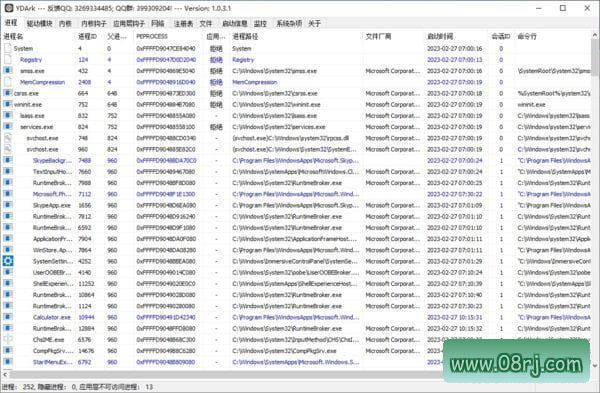The height and width of the screenshot is (393, 600).
Task: Open the 应用层钩子 tab
Action: pyautogui.click(x=129, y=23)
